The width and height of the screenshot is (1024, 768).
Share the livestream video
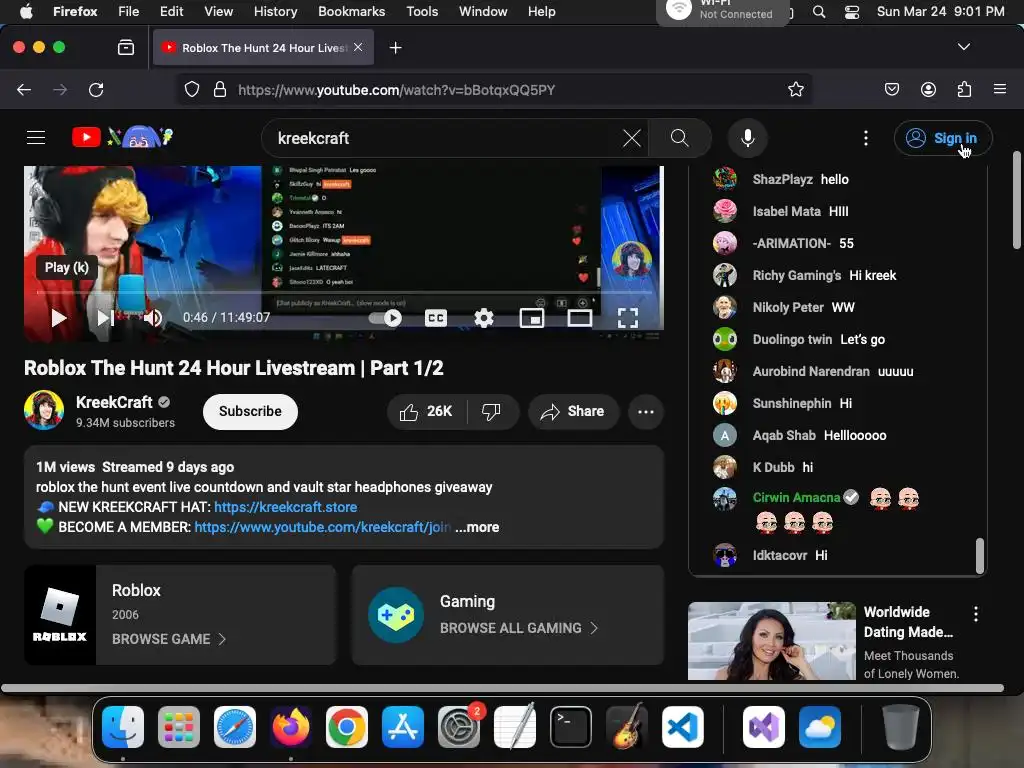point(573,411)
